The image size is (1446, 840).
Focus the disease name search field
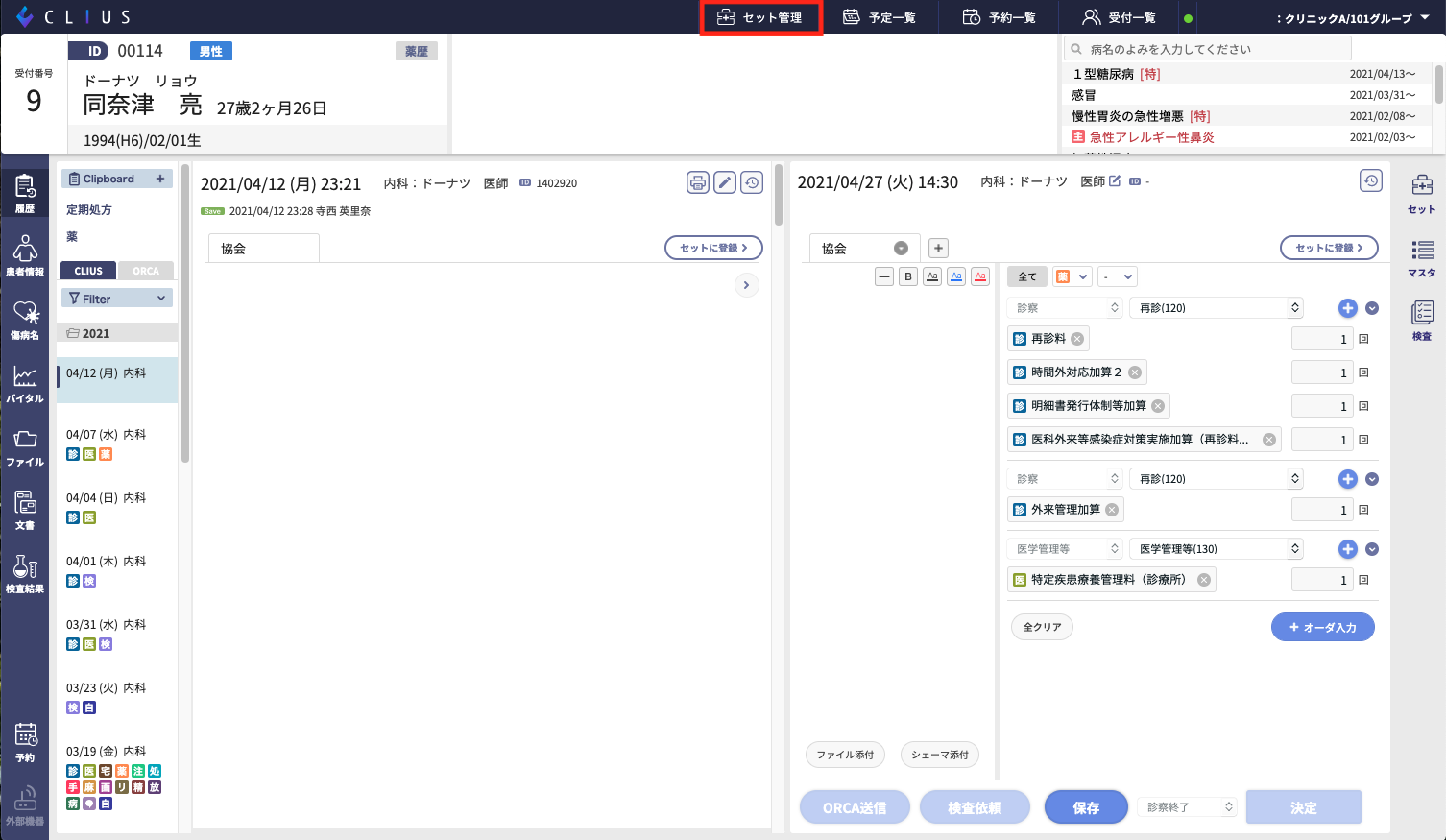click(x=1208, y=49)
